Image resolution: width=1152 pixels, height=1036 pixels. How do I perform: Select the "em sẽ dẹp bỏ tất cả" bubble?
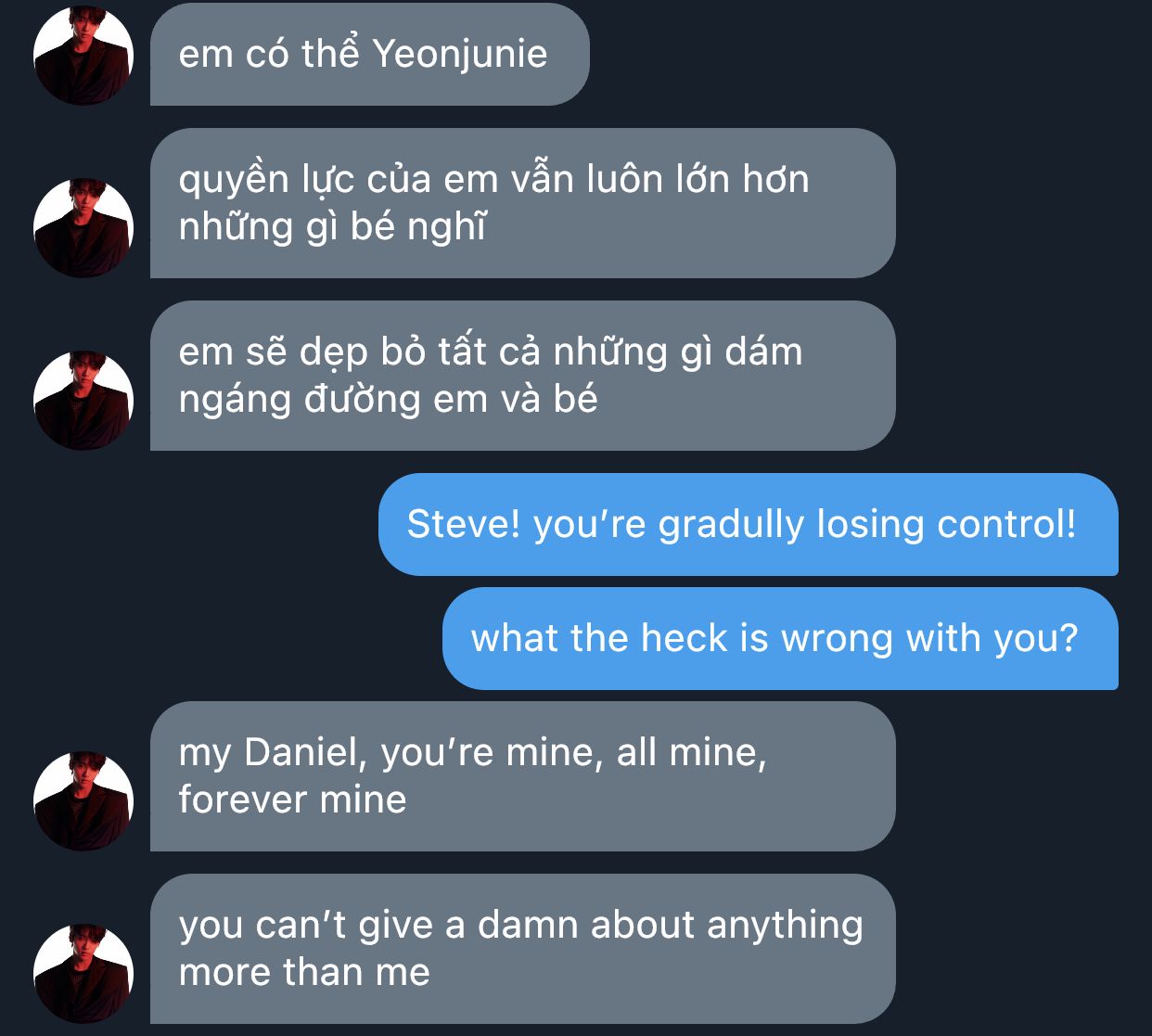[523, 376]
